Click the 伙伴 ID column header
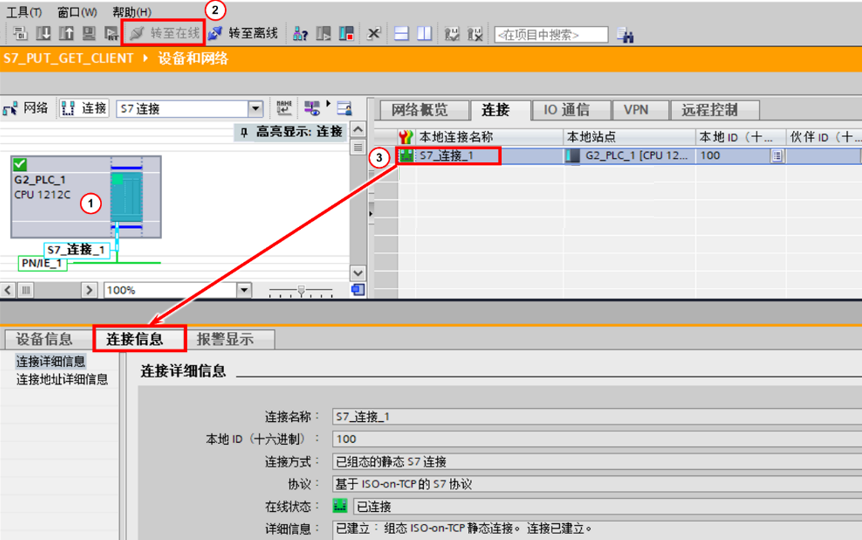This screenshot has width=862, height=540. [824, 137]
